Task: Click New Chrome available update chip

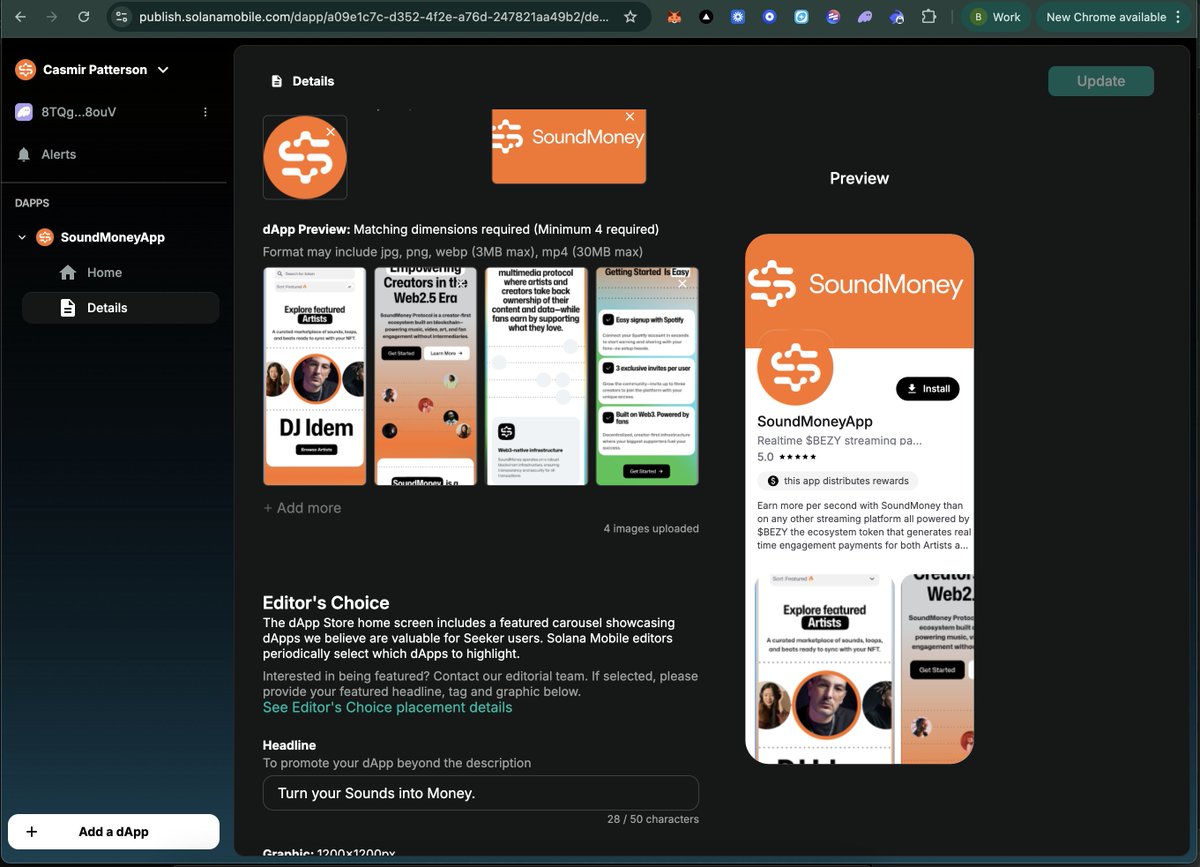Action: point(1105,17)
